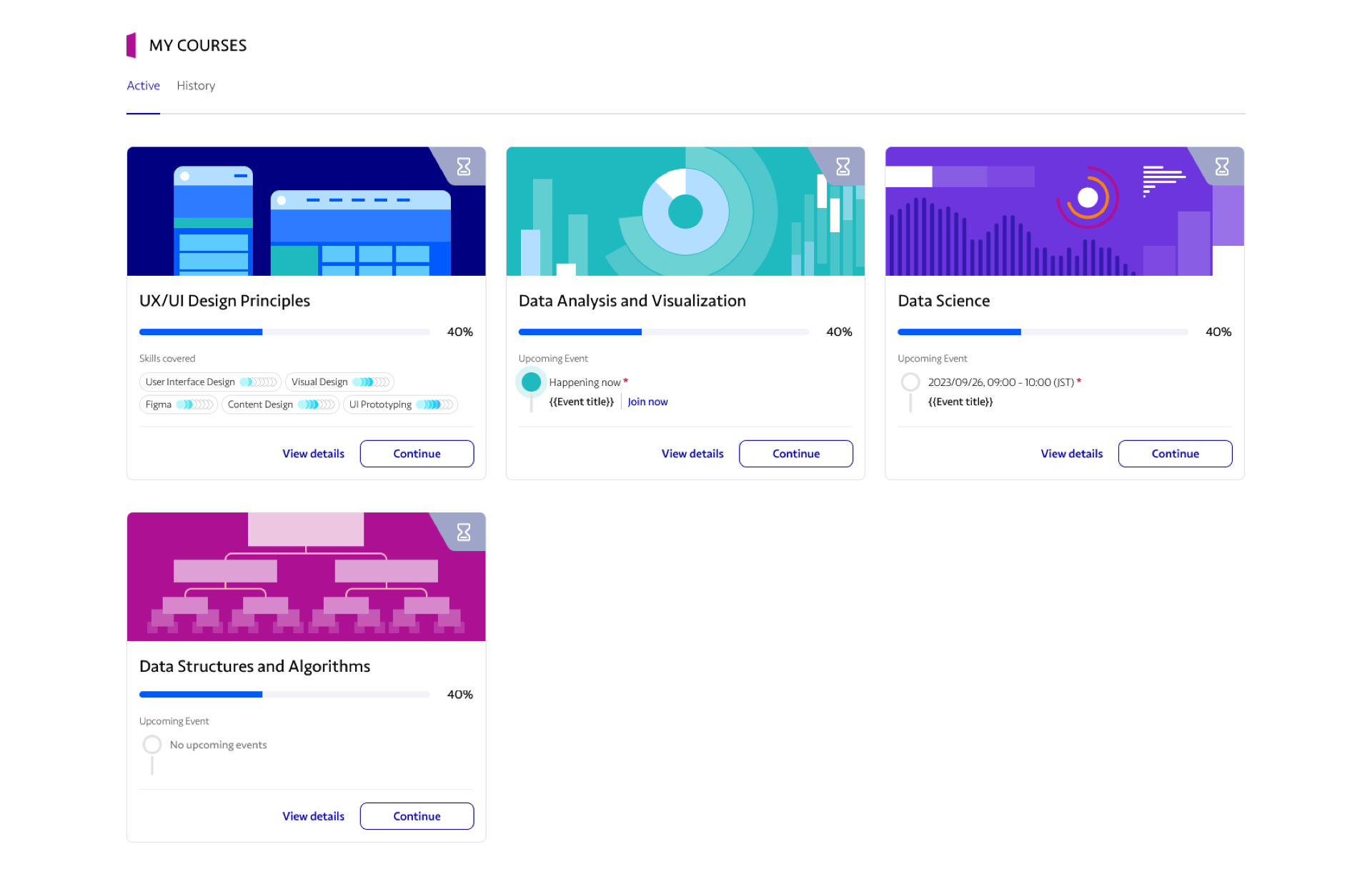The image size is (1372, 869).
Task: Click the No upcoming events circle marker
Action: pyautogui.click(x=151, y=745)
